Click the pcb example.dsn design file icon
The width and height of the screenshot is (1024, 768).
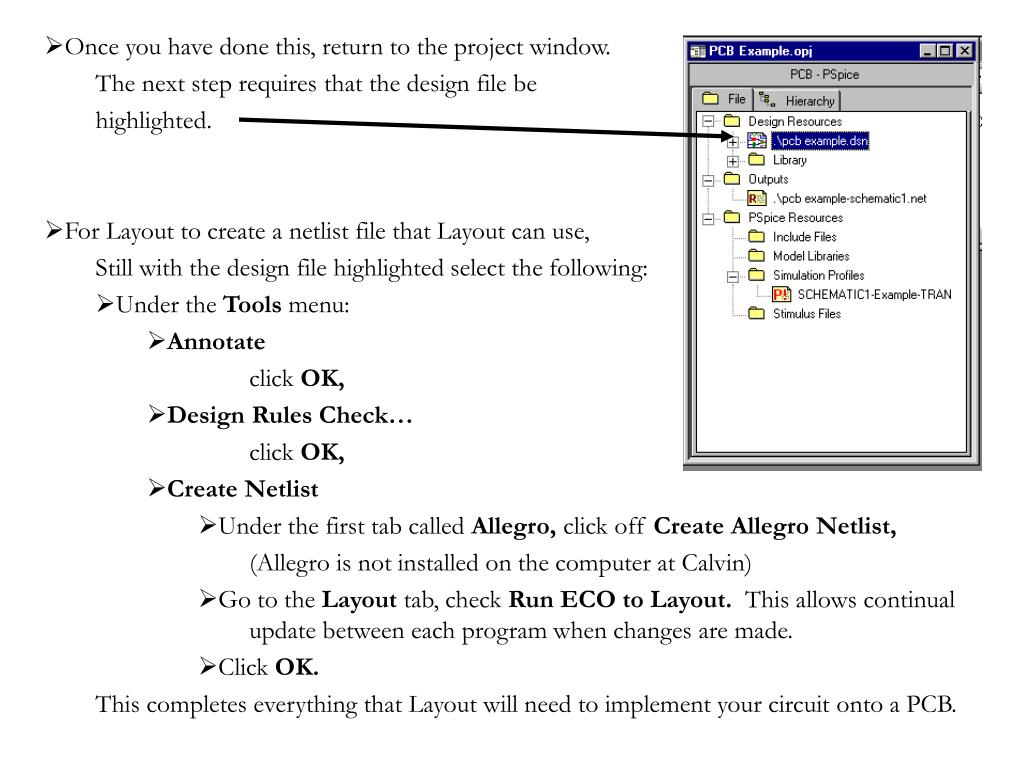click(757, 140)
